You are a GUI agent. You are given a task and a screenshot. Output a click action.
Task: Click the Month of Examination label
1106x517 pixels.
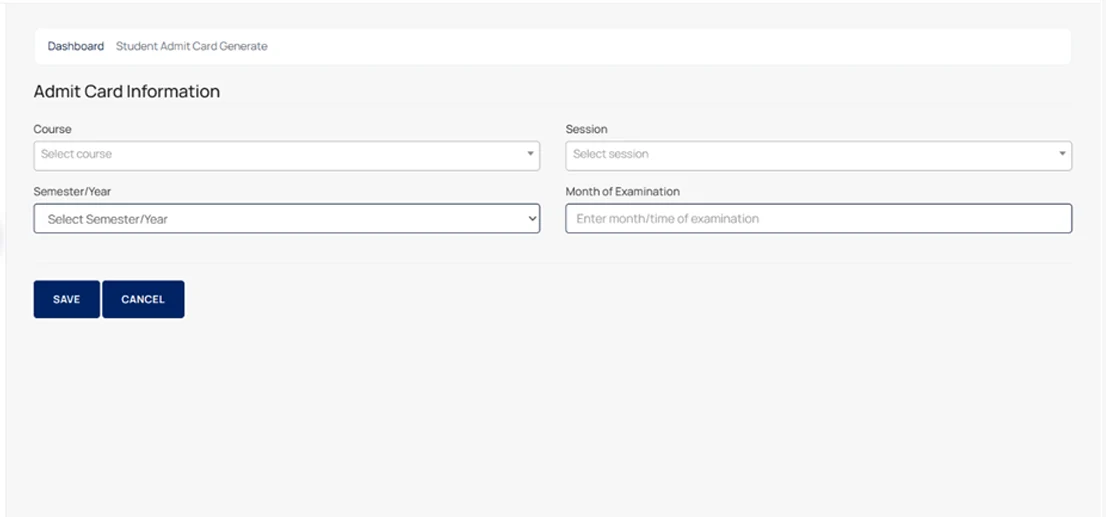pos(622,191)
